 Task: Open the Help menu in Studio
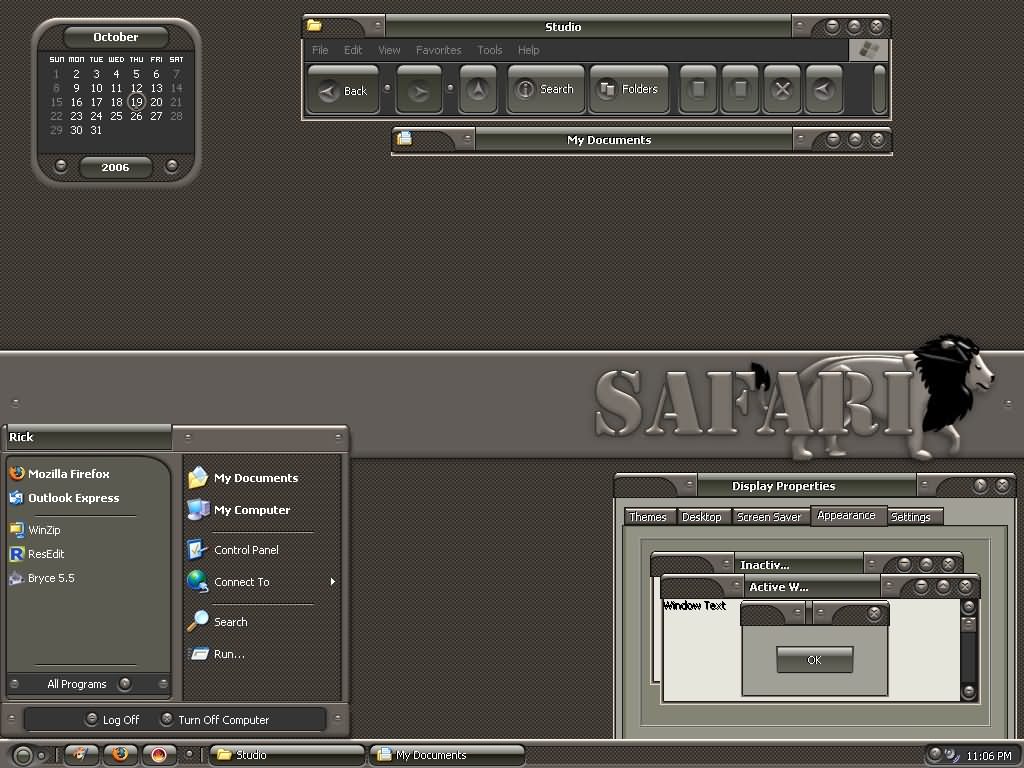528,50
